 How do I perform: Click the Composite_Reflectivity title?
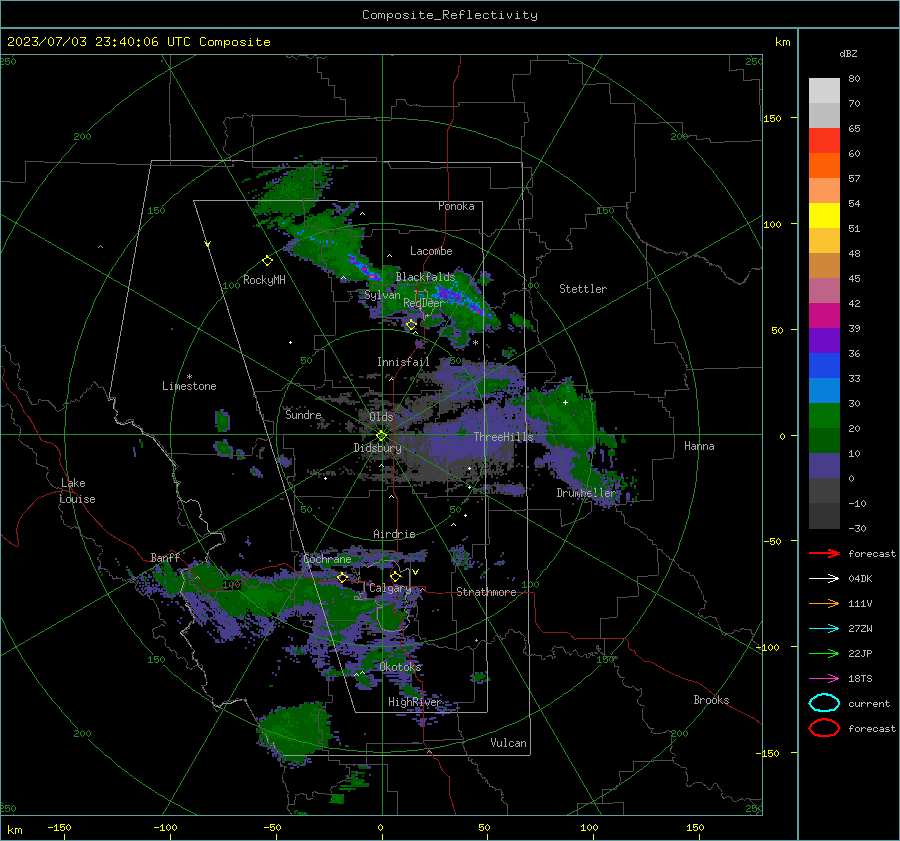(450, 15)
